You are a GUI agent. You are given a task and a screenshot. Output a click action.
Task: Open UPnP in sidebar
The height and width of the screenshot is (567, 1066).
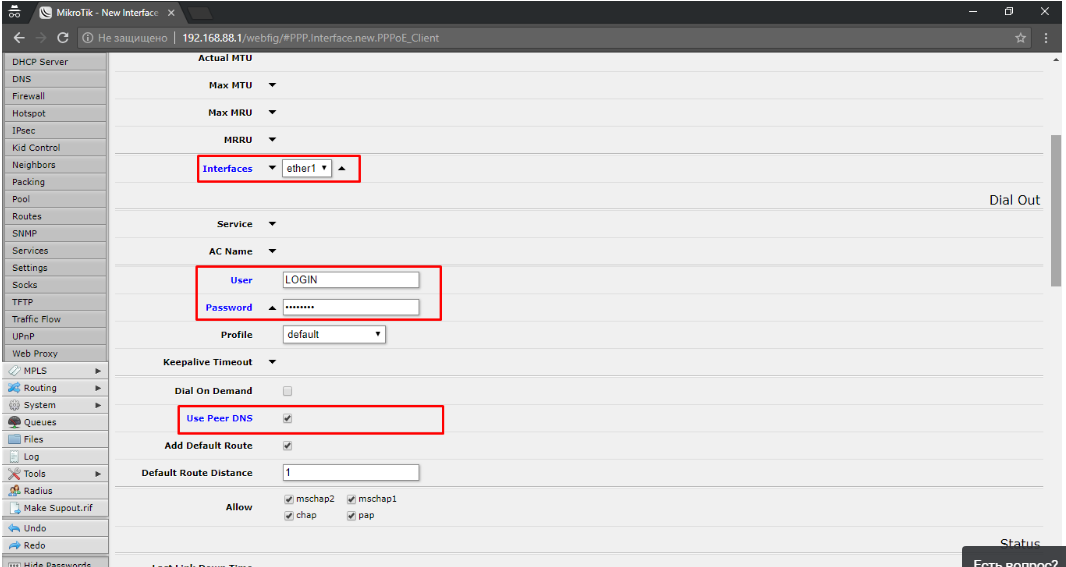(54, 337)
